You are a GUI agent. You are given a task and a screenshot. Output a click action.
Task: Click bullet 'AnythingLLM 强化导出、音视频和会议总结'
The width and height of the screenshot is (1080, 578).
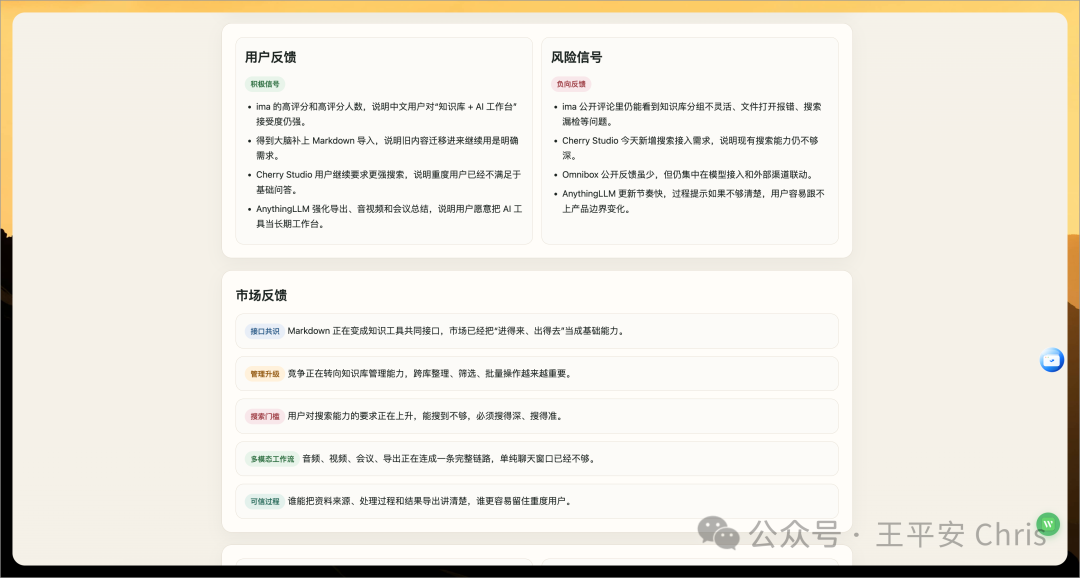[x=388, y=216]
